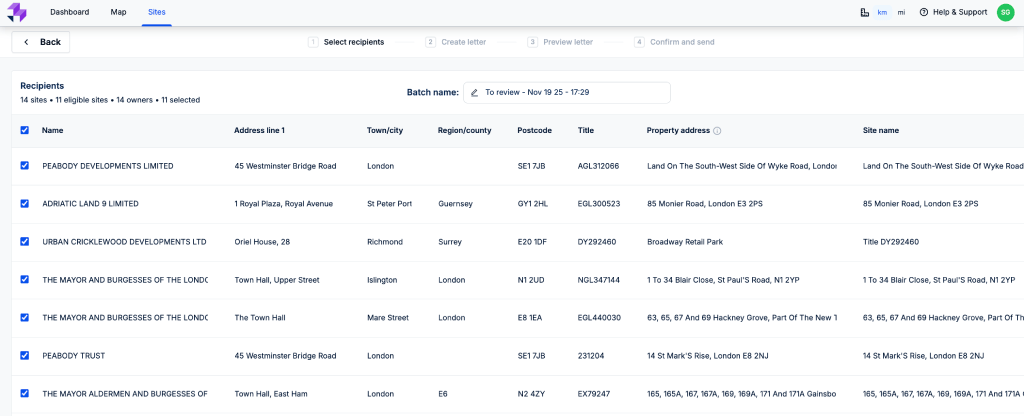The height and width of the screenshot is (416, 1024).
Task: Click the measurement units ruler icon
Action: (x=864, y=12)
